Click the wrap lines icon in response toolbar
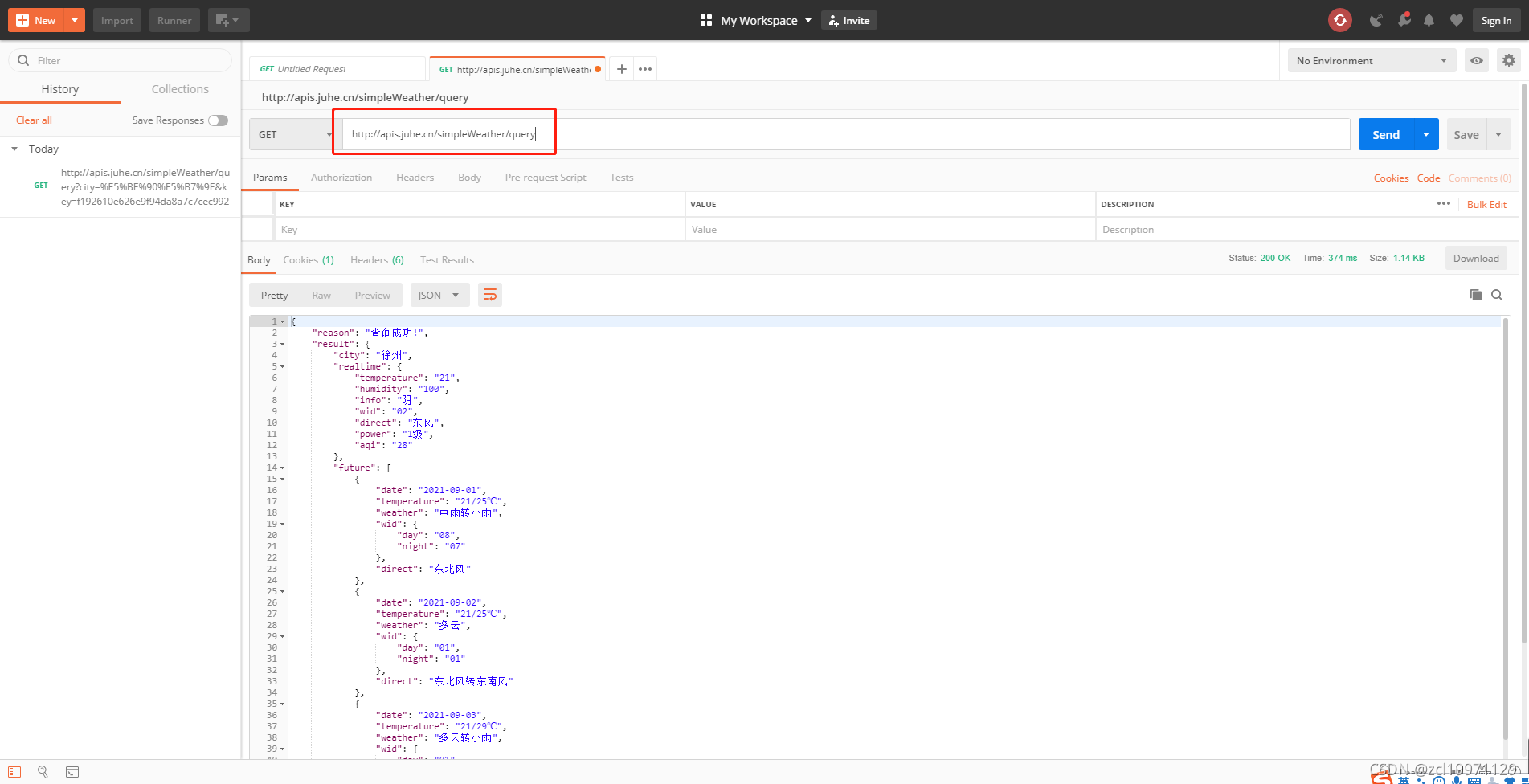The height and width of the screenshot is (784, 1529). click(x=489, y=295)
